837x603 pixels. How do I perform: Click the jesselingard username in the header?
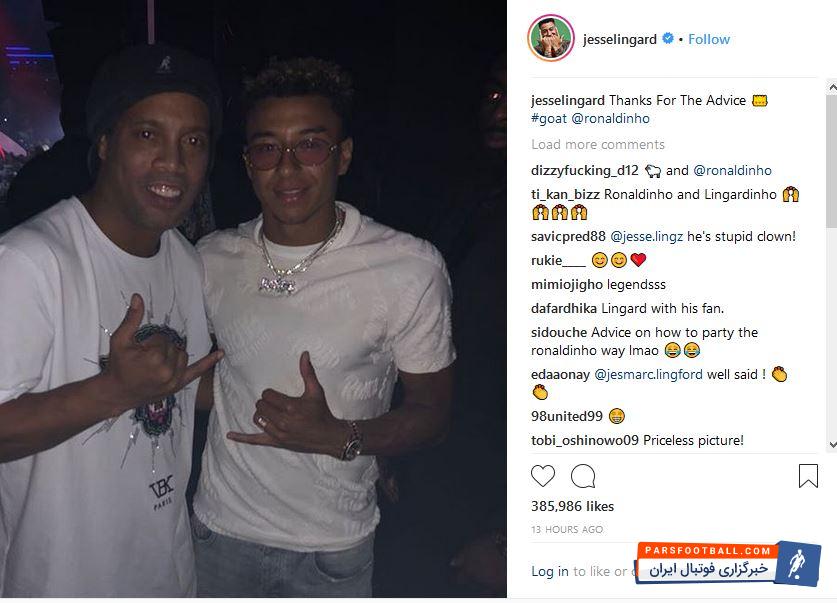point(621,39)
